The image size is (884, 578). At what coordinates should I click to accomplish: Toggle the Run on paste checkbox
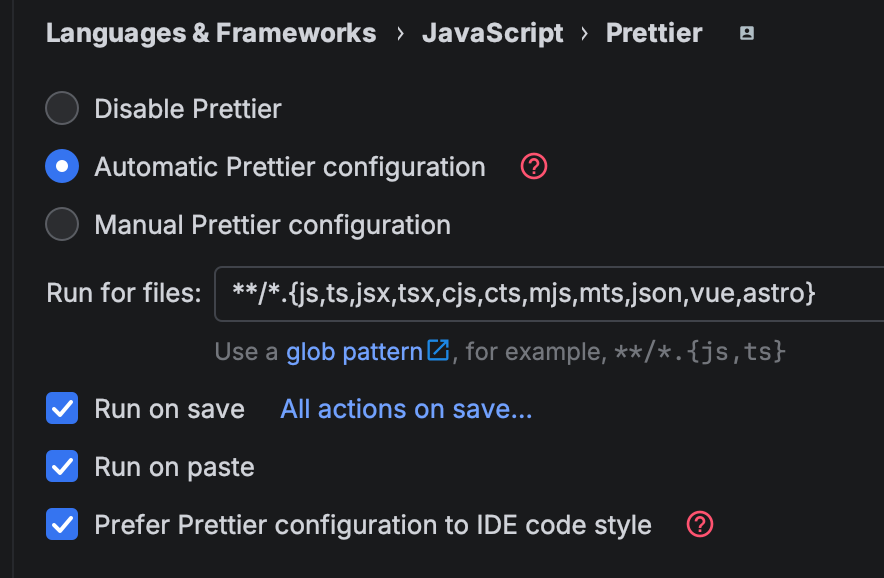coord(62,466)
